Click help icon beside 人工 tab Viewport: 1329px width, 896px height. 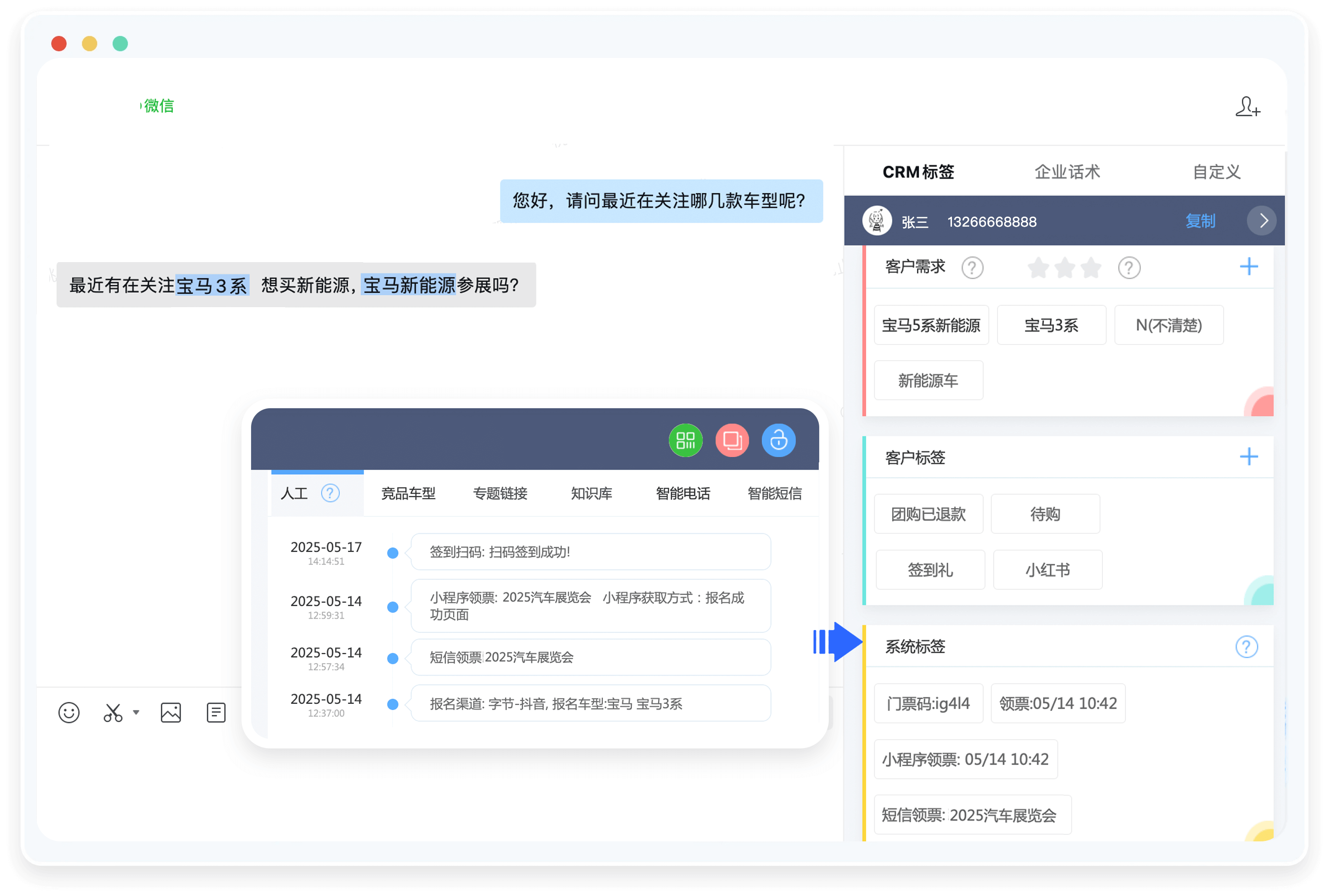tap(330, 493)
